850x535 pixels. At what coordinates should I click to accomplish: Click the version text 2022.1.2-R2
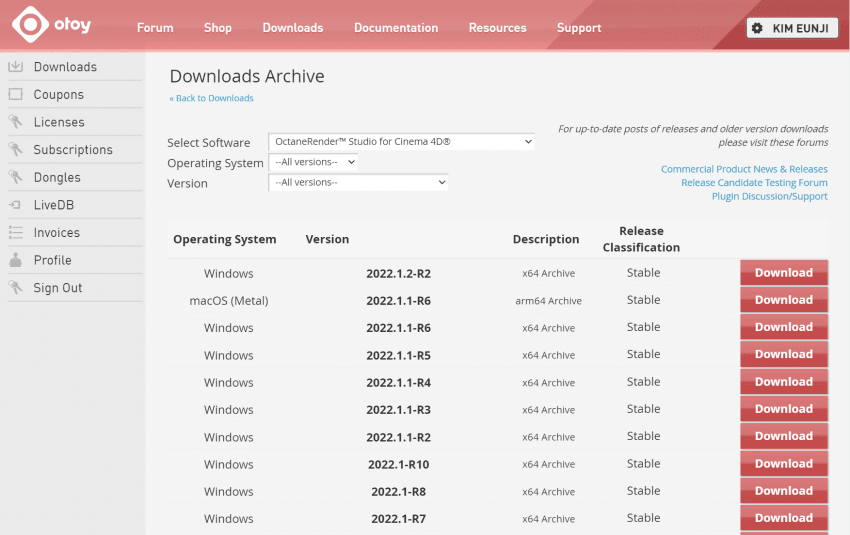(398, 273)
